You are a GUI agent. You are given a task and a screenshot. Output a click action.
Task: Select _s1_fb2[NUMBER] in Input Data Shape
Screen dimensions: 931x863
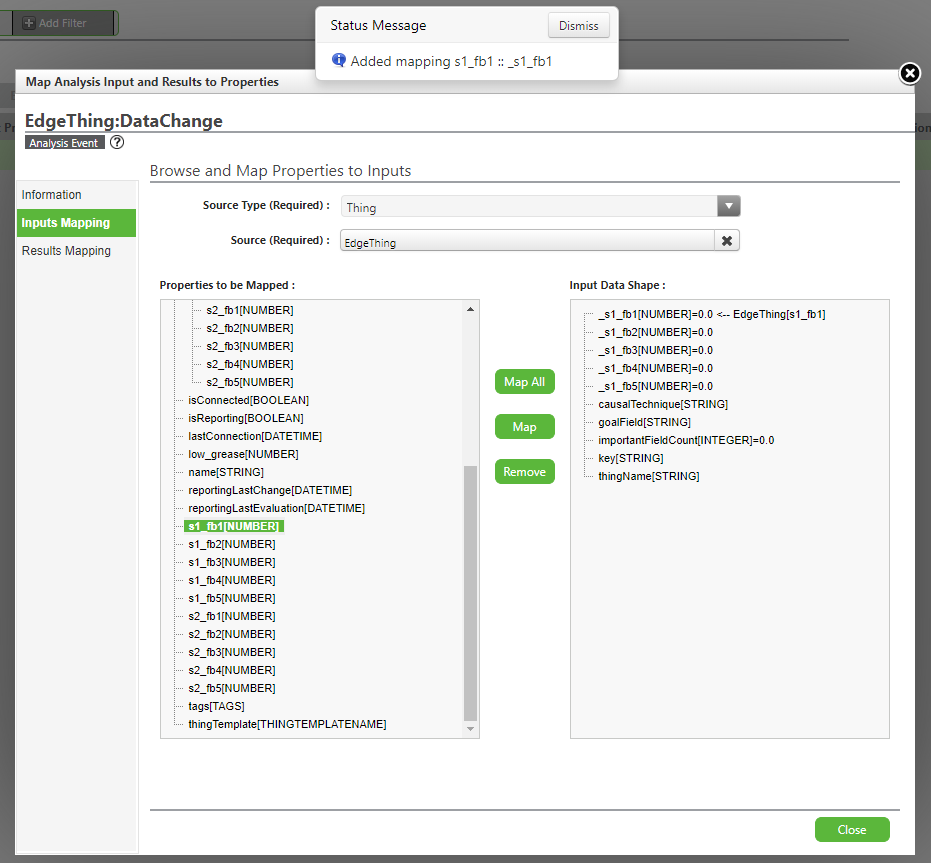656,332
